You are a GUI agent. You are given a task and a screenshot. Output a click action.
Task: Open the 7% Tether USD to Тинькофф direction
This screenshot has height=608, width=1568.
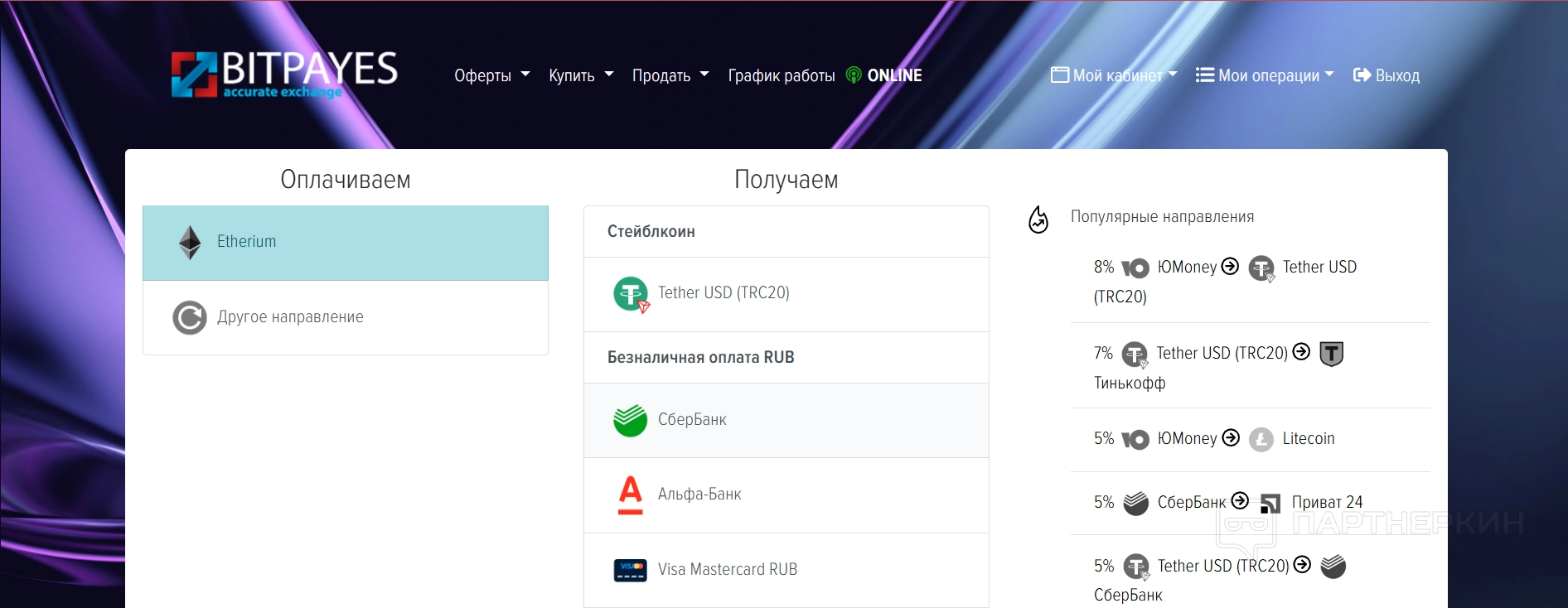point(1251,366)
